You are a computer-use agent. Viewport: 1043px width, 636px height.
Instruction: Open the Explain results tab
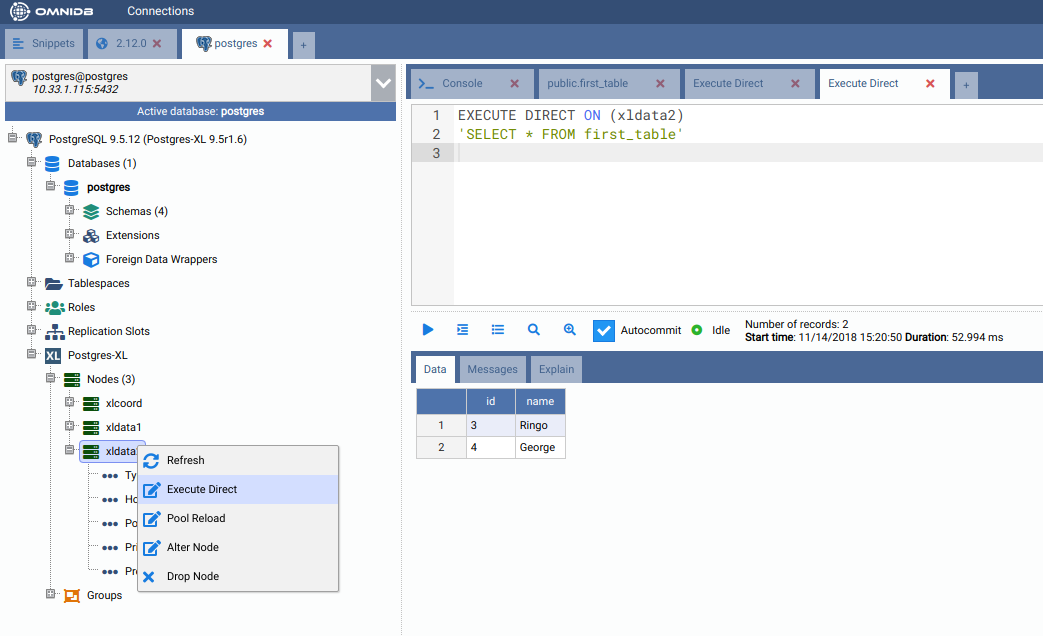(x=556, y=369)
